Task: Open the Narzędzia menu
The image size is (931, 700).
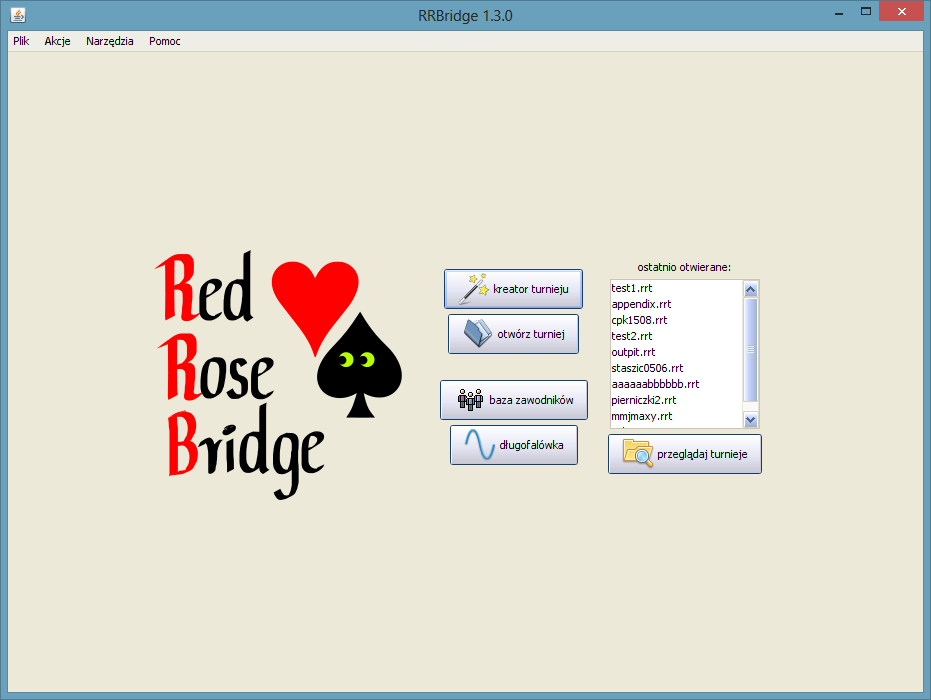Action: pyautogui.click(x=110, y=41)
